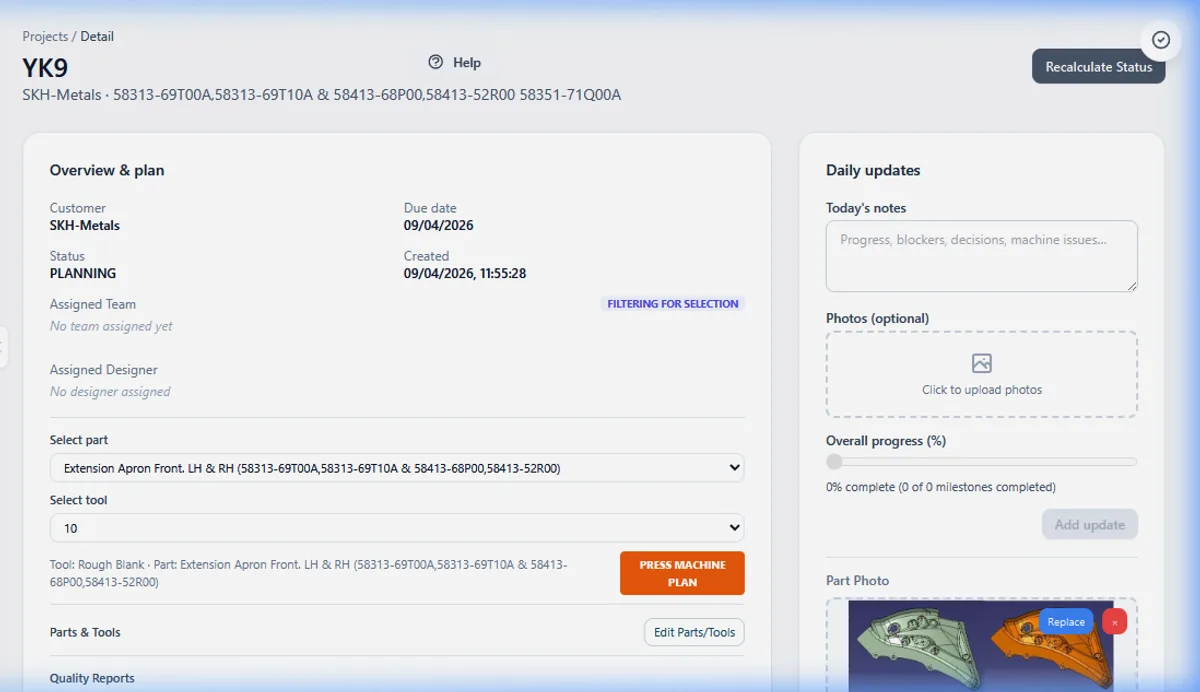Click the Tool: Rough Blank description text
The height and width of the screenshot is (692, 1200).
coord(309,573)
